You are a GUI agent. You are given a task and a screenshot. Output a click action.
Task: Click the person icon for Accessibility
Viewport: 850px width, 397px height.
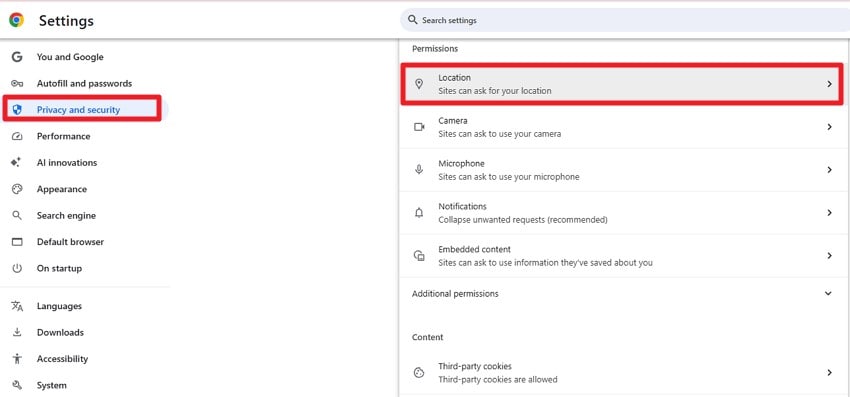point(17,358)
